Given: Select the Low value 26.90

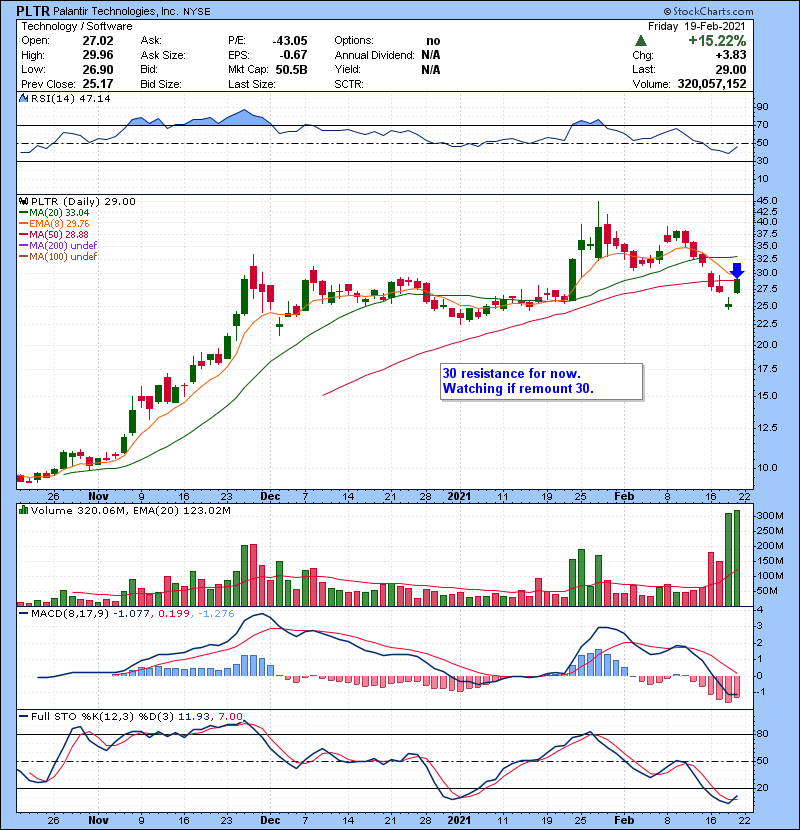Looking at the screenshot, I should click(98, 69).
